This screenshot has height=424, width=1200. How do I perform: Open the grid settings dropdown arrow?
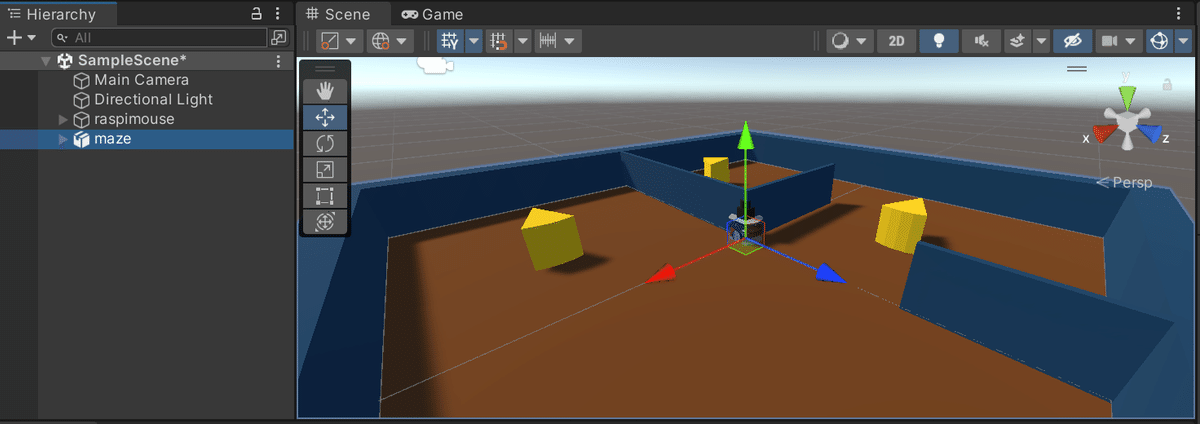pos(473,41)
